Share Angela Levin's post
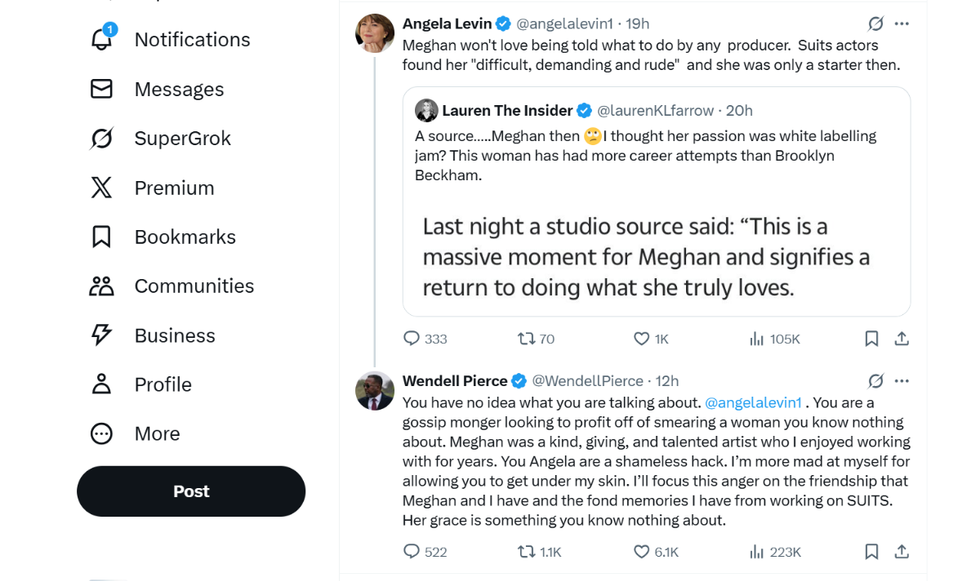The width and height of the screenshot is (980, 581). tap(902, 339)
